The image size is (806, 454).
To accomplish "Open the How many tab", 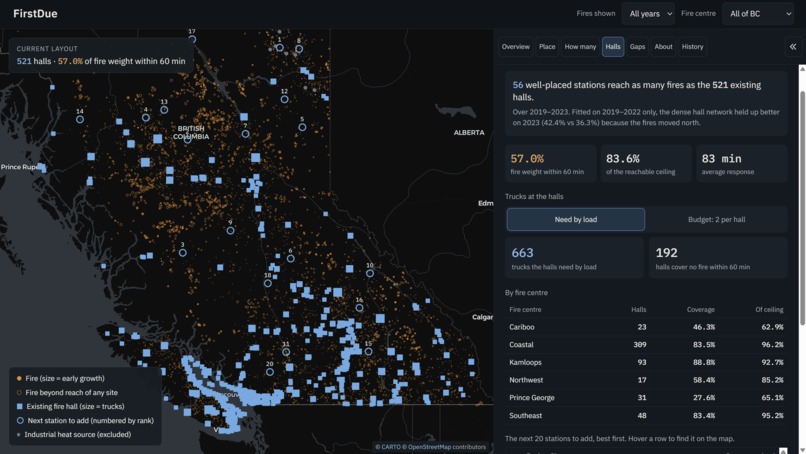I will (580, 47).
